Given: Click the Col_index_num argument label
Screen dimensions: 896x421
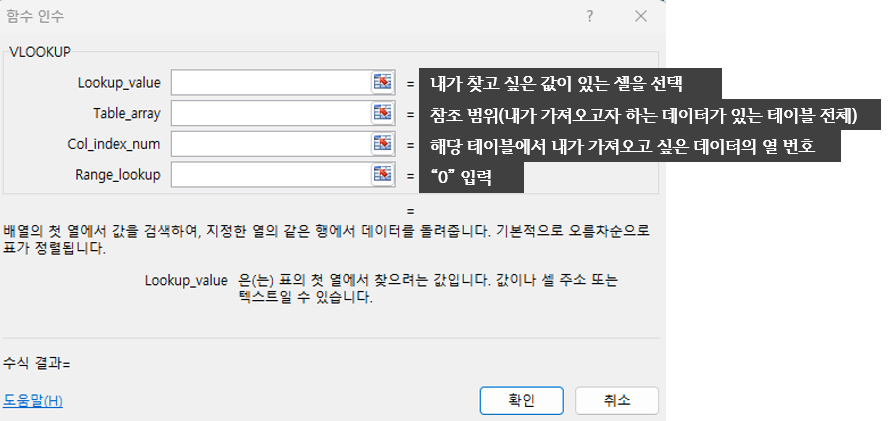Looking at the screenshot, I should pos(114,145).
